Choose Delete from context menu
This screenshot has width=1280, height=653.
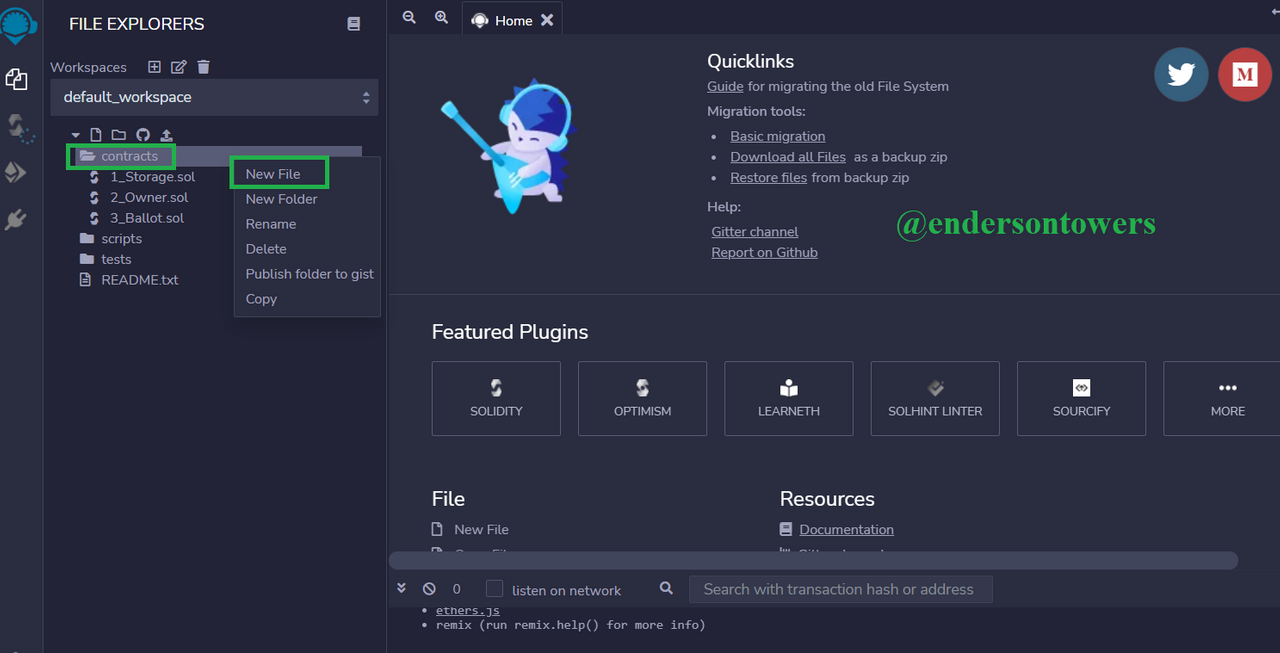click(266, 249)
